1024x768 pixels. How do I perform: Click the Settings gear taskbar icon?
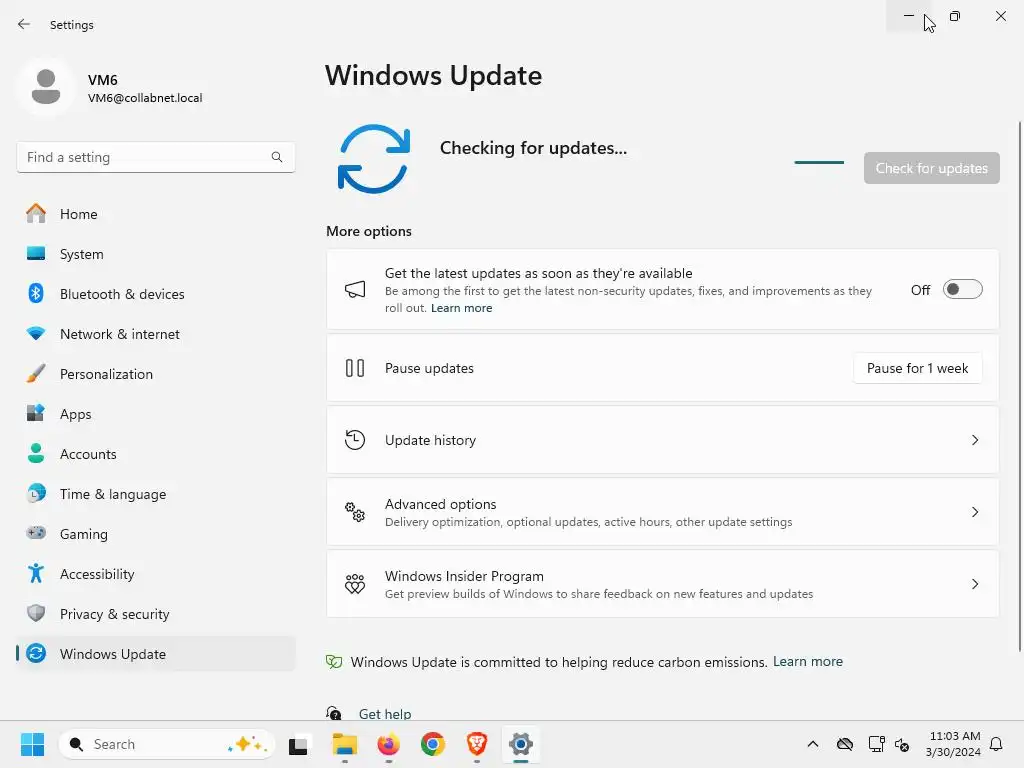click(x=520, y=744)
